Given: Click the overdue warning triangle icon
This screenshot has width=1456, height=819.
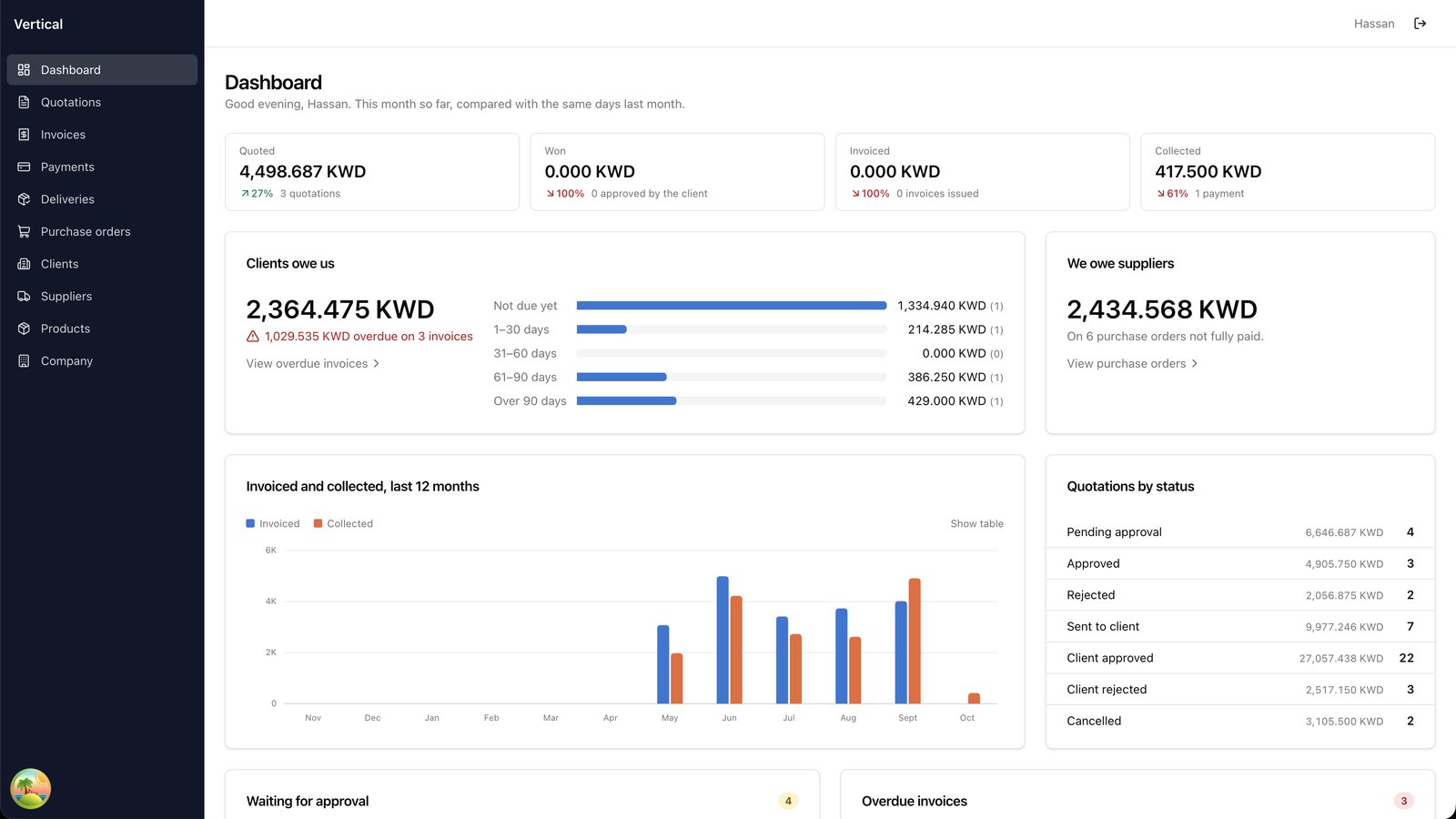Looking at the screenshot, I should coord(253,337).
